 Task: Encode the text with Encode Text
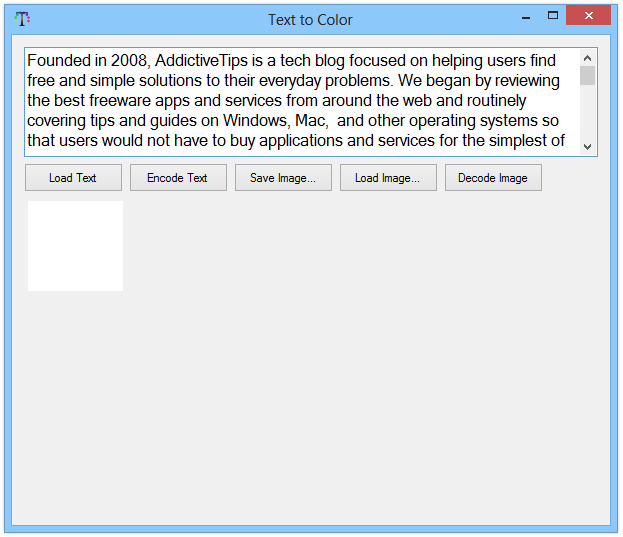[178, 178]
